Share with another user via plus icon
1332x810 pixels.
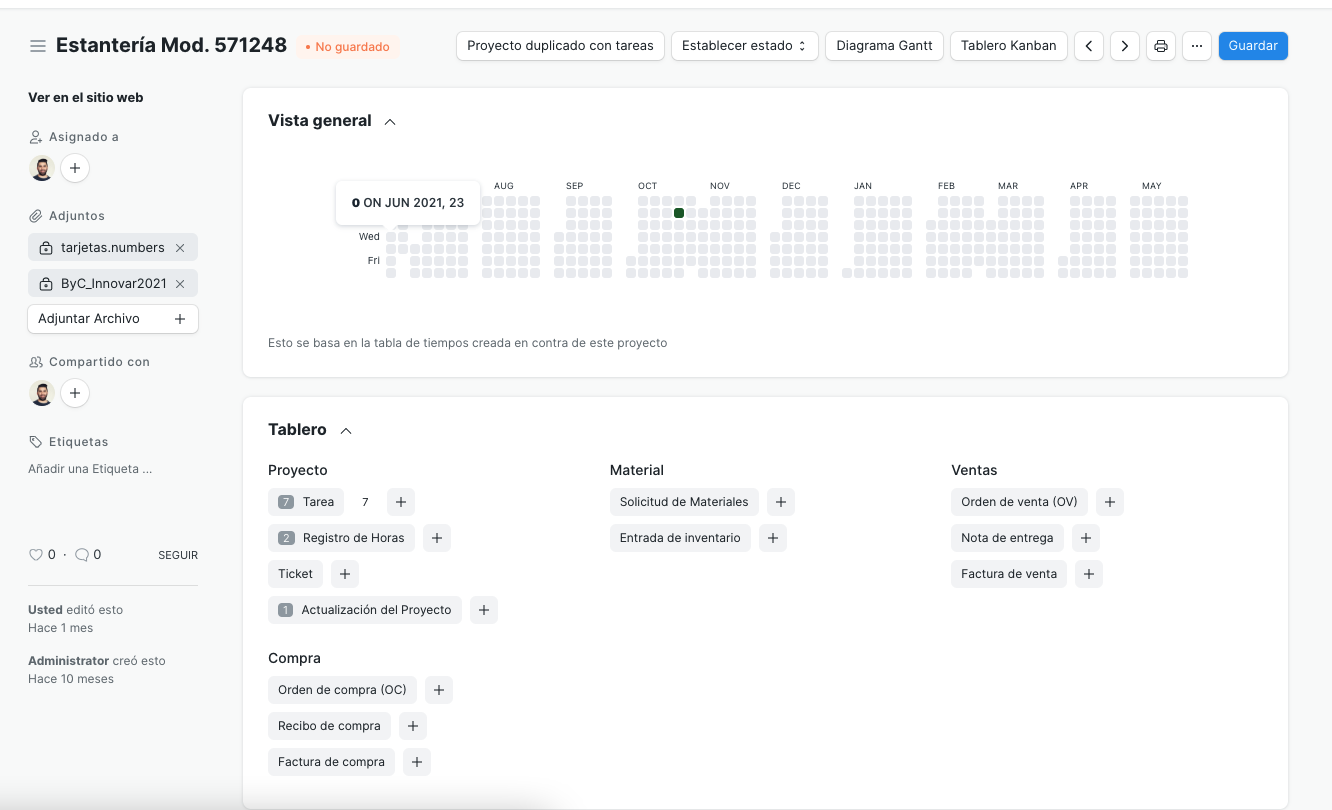[75, 393]
